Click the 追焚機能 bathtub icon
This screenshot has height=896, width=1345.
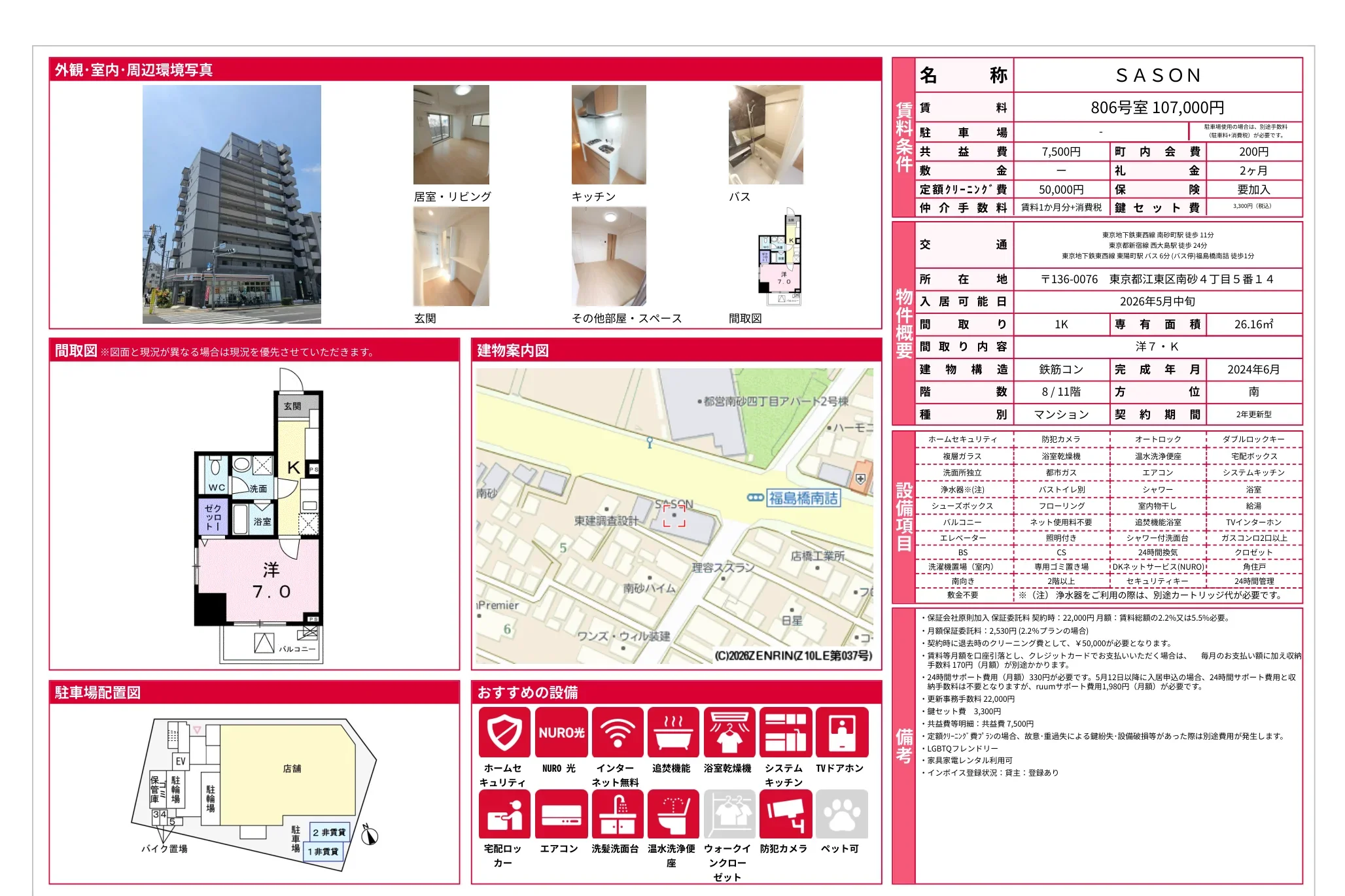point(673,732)
